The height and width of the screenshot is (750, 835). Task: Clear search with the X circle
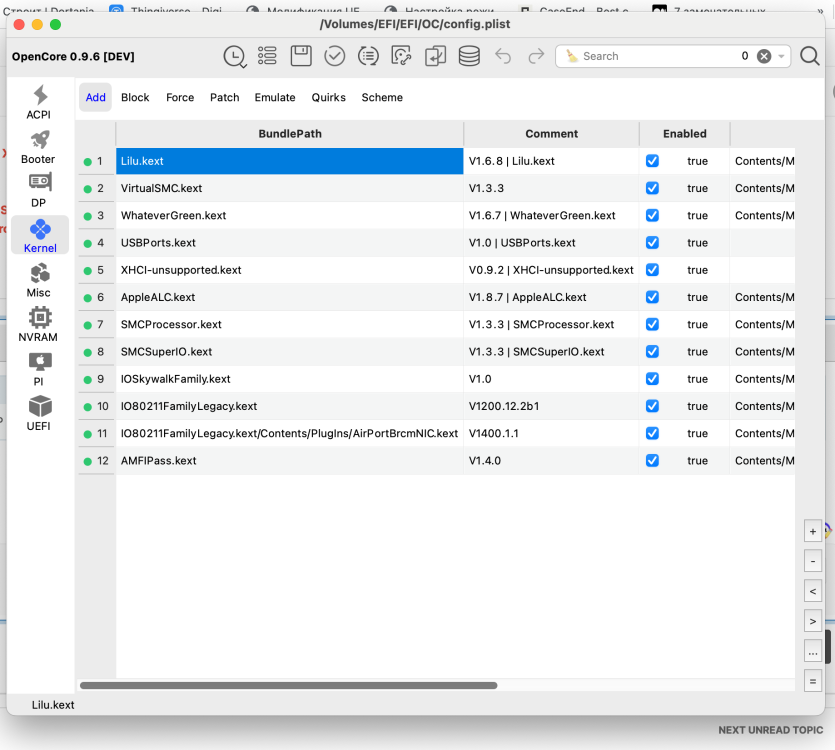[764, 56]
